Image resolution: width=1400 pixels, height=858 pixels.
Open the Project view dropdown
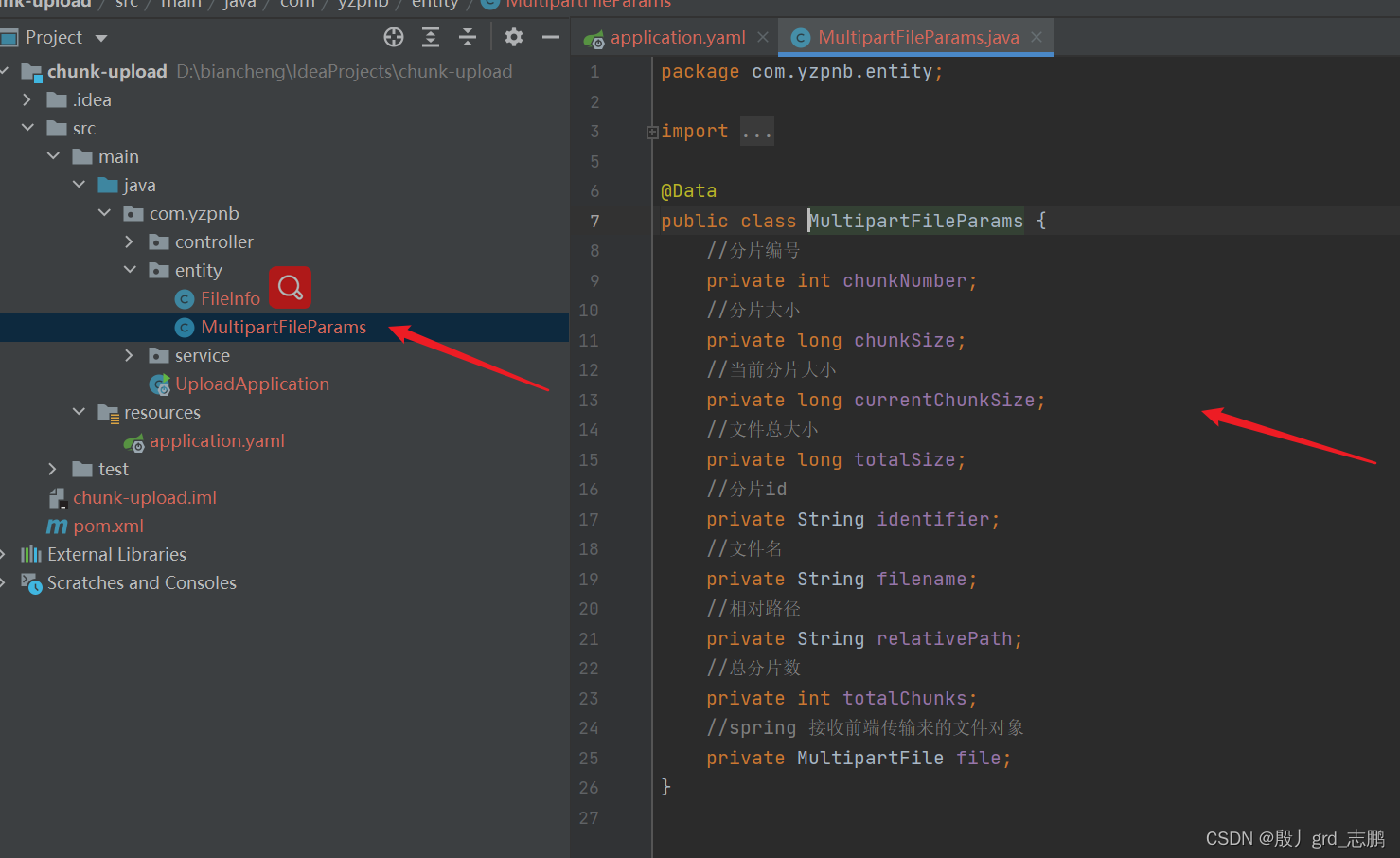click(x=101, y=38)
